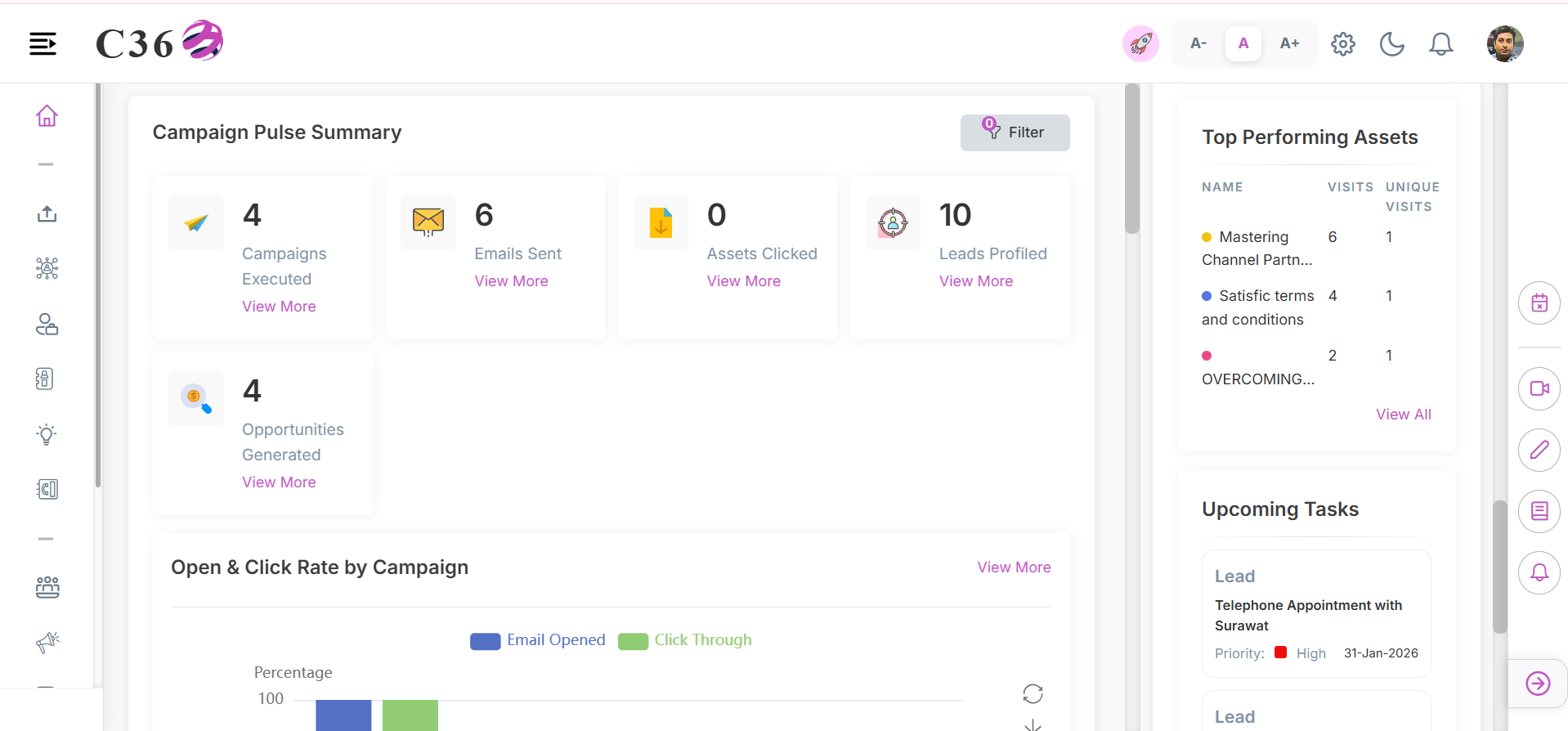The width and height of the screenshot is (1568, 731).
Task: Toggle dark mode with the moon icon
Action: 1391,43
